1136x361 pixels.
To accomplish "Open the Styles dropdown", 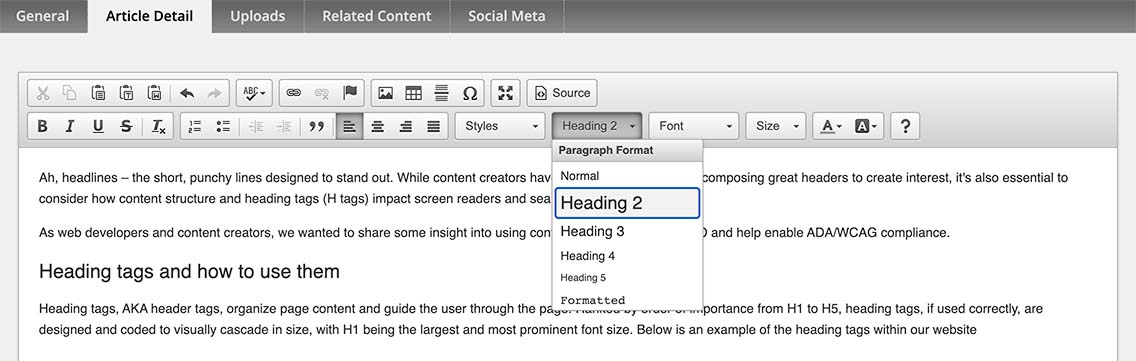I will click(x=501, y=126).
